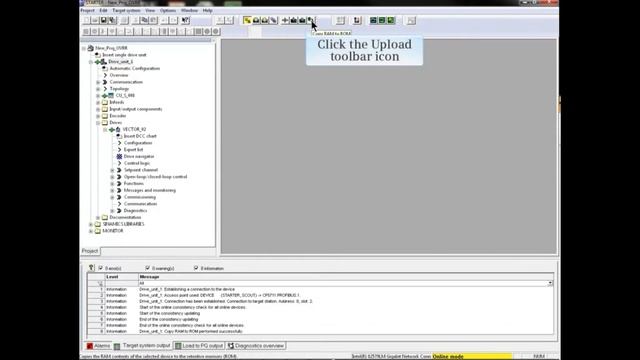Open the Target system menu

(126, 10)
